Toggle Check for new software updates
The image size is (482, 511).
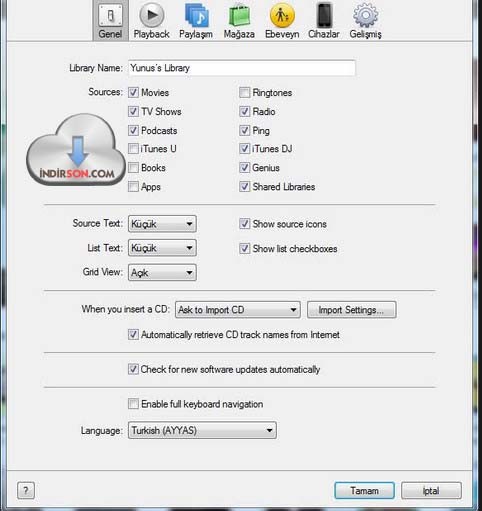tap(133, 369)
